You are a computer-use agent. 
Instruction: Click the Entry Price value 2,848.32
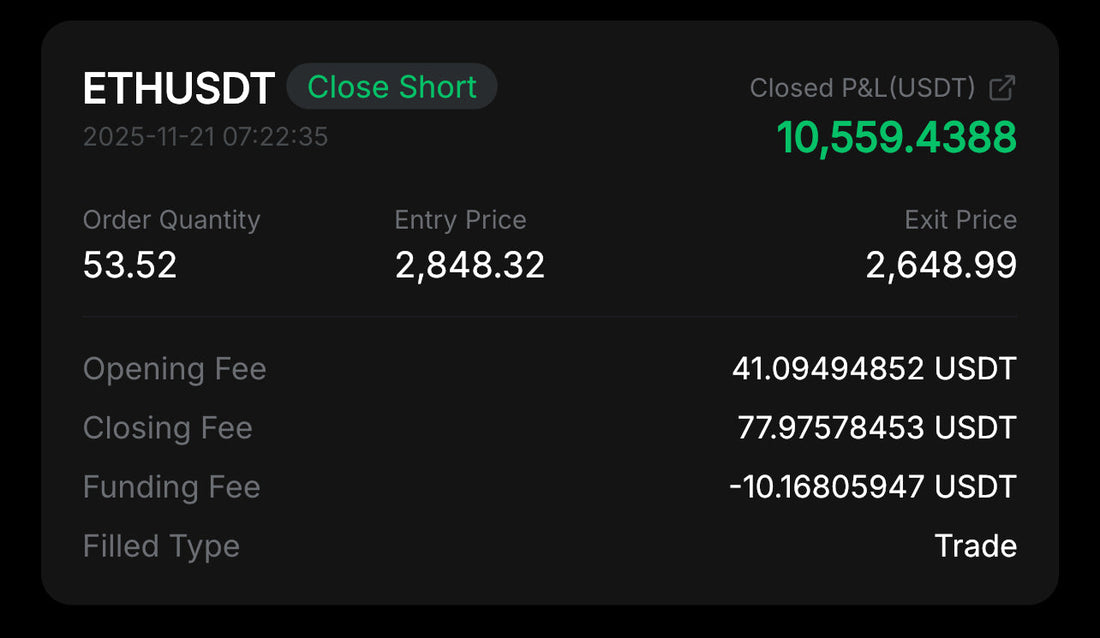click(x=468, y=265)
